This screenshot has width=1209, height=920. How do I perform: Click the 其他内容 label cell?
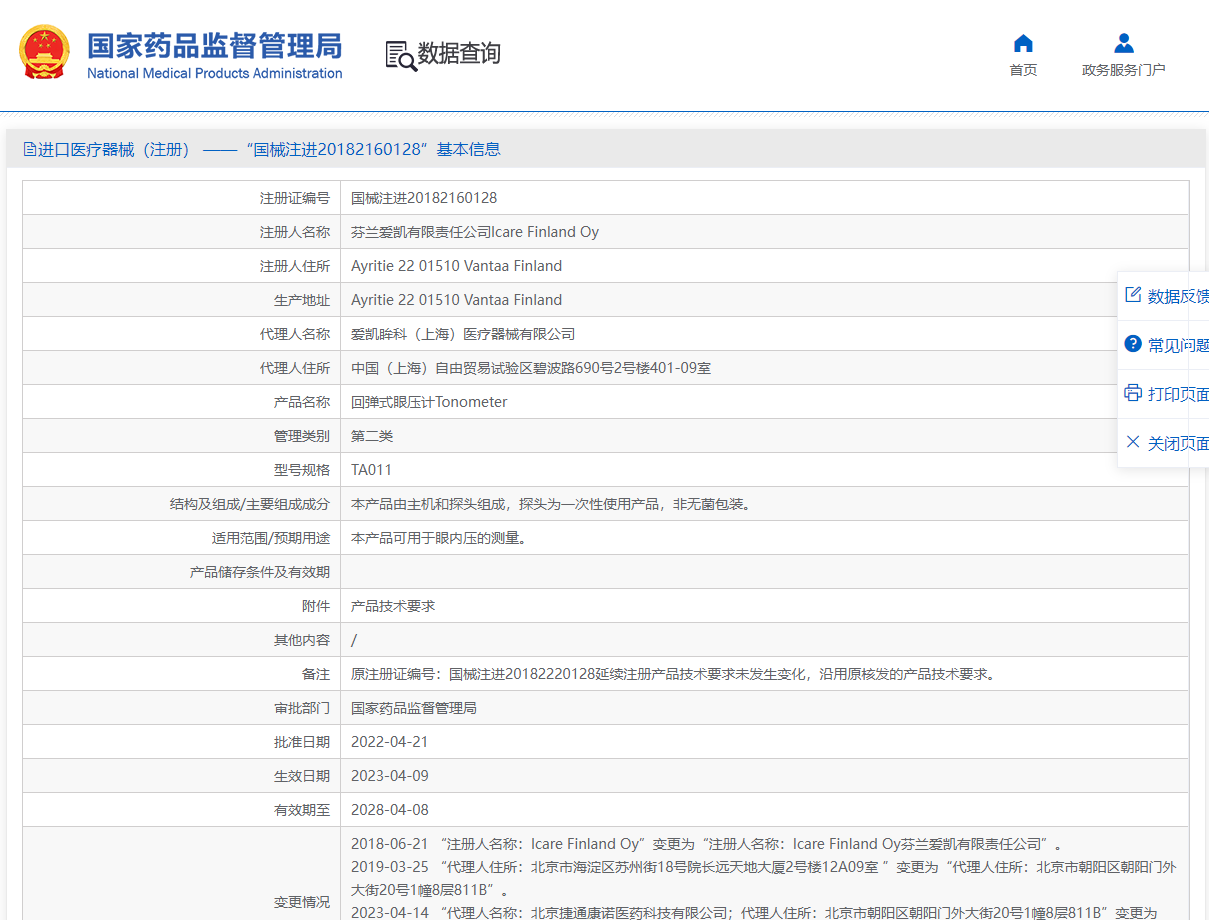182,640
